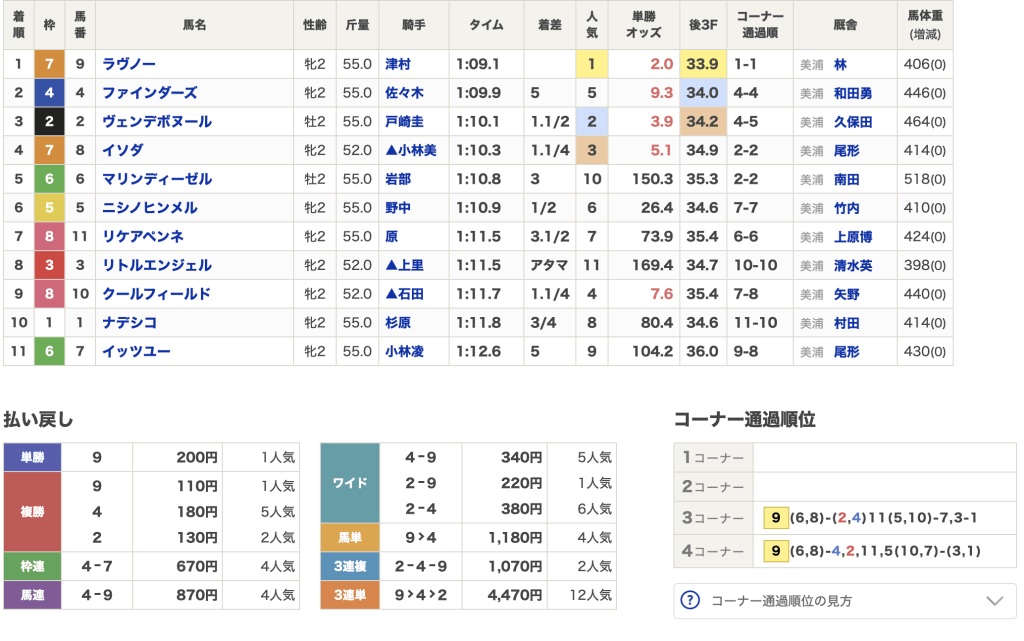Click the 馬単 payout label
The height and width of the screenshot is (641, 1024).
coord(350,538)
